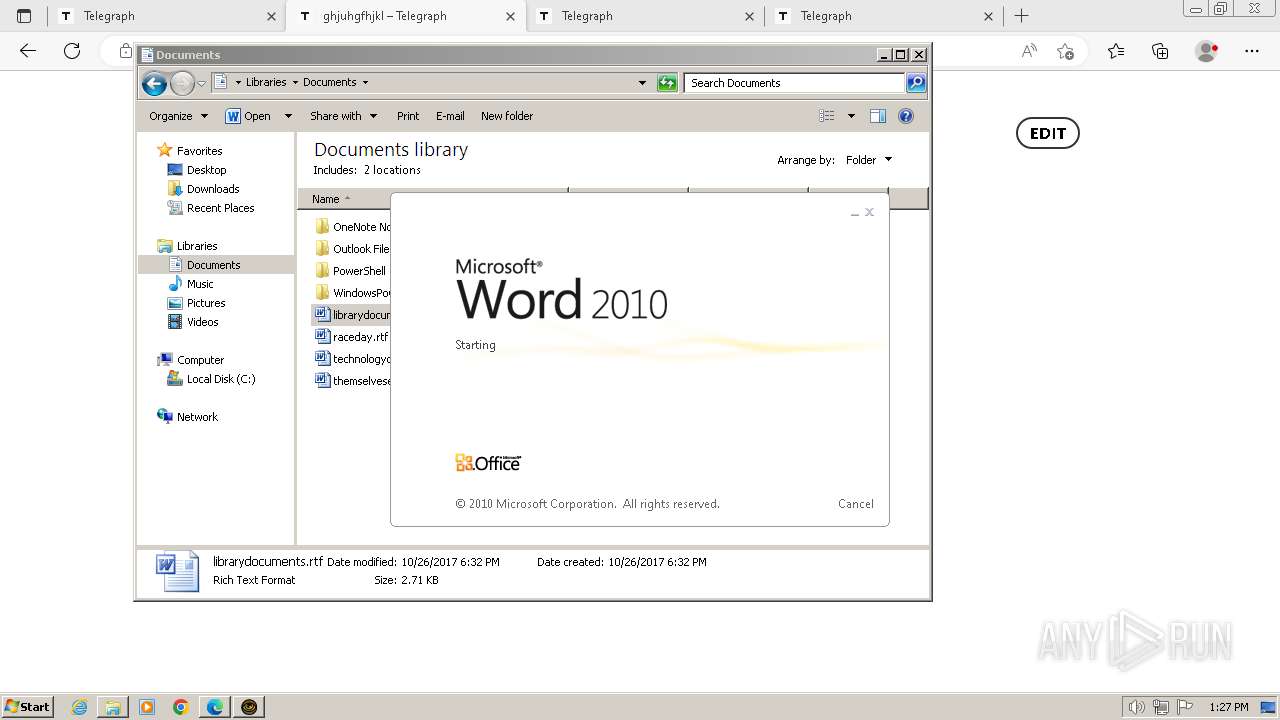Switch to first Telegraph browser tab
Screen dimensions: 1280x720
[x=167, y=16]
